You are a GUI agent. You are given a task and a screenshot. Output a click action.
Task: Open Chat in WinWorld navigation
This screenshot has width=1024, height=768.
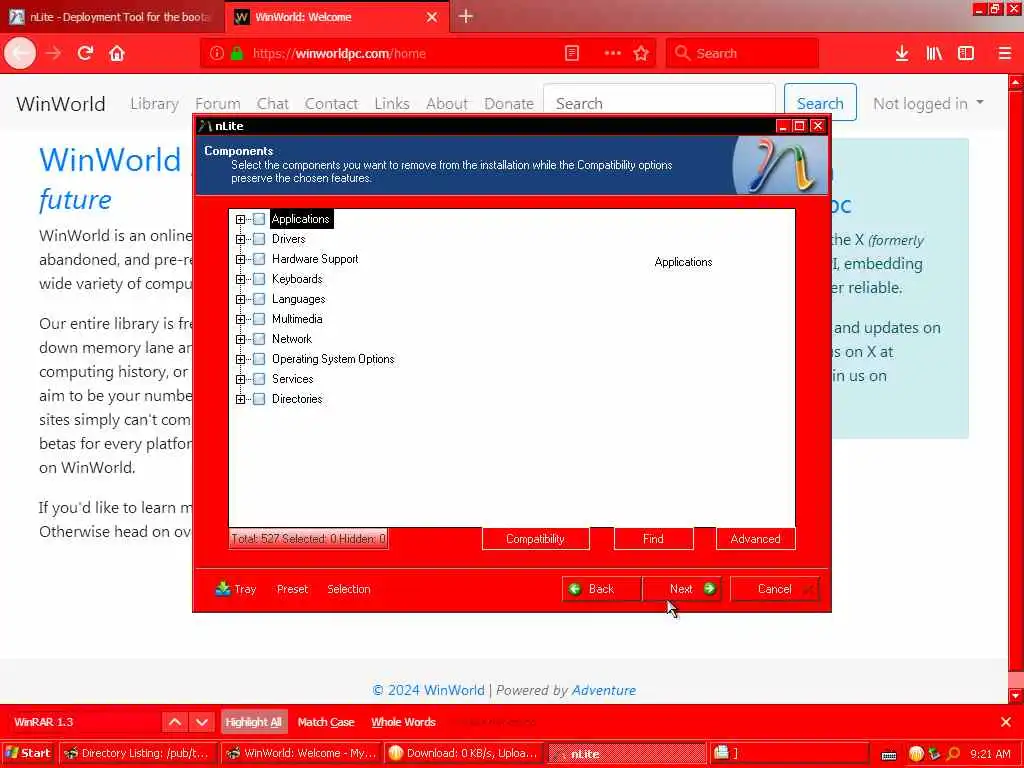[272, 104]
